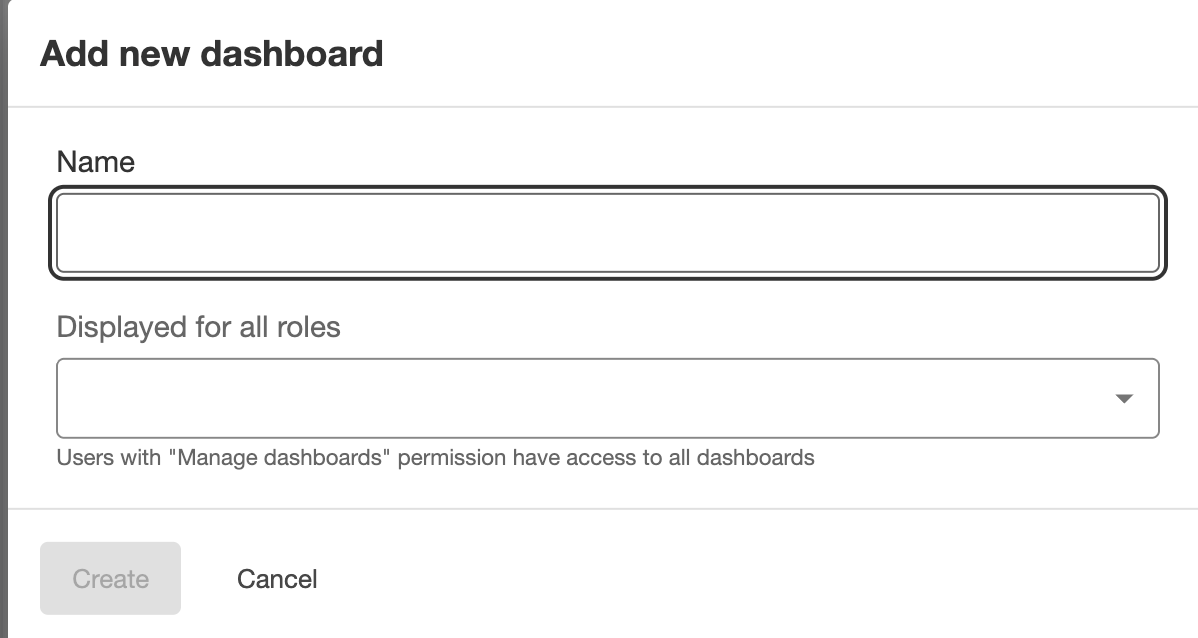Click the Displayed for all roles label

(x=199, y=327)
